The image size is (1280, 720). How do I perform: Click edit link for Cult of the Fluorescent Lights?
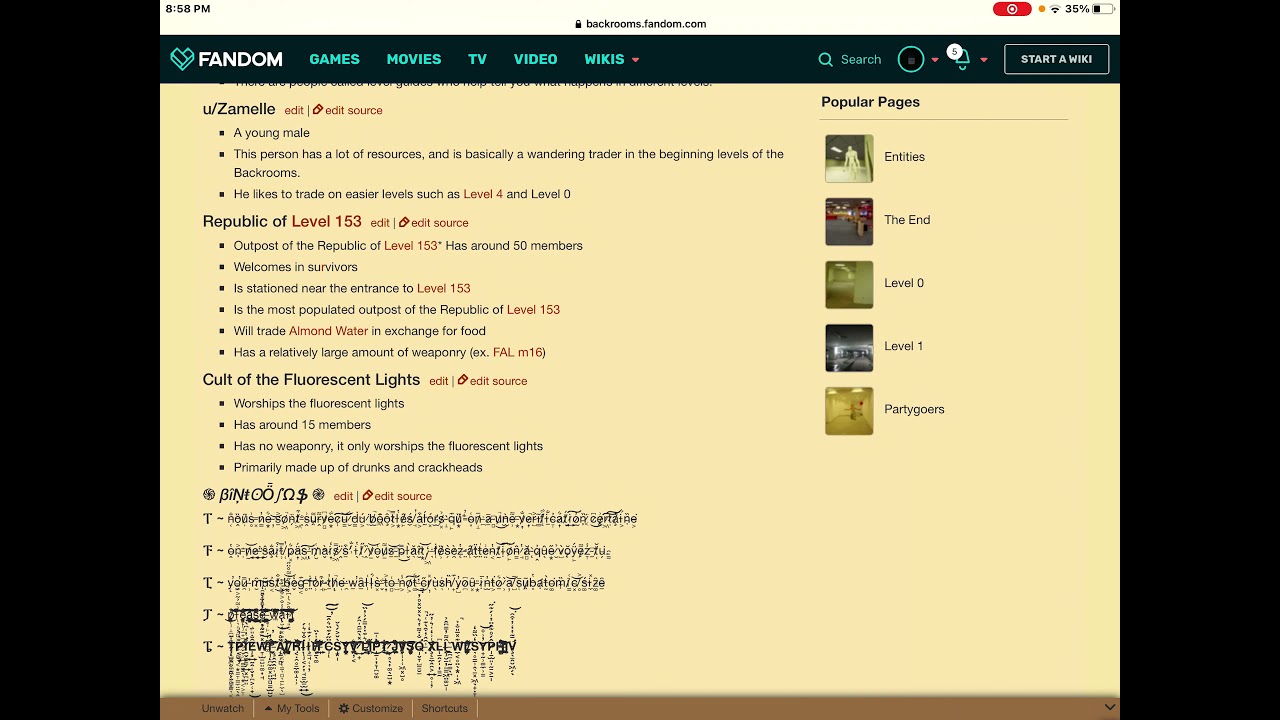pyautogui.click(x=439, y=381)
